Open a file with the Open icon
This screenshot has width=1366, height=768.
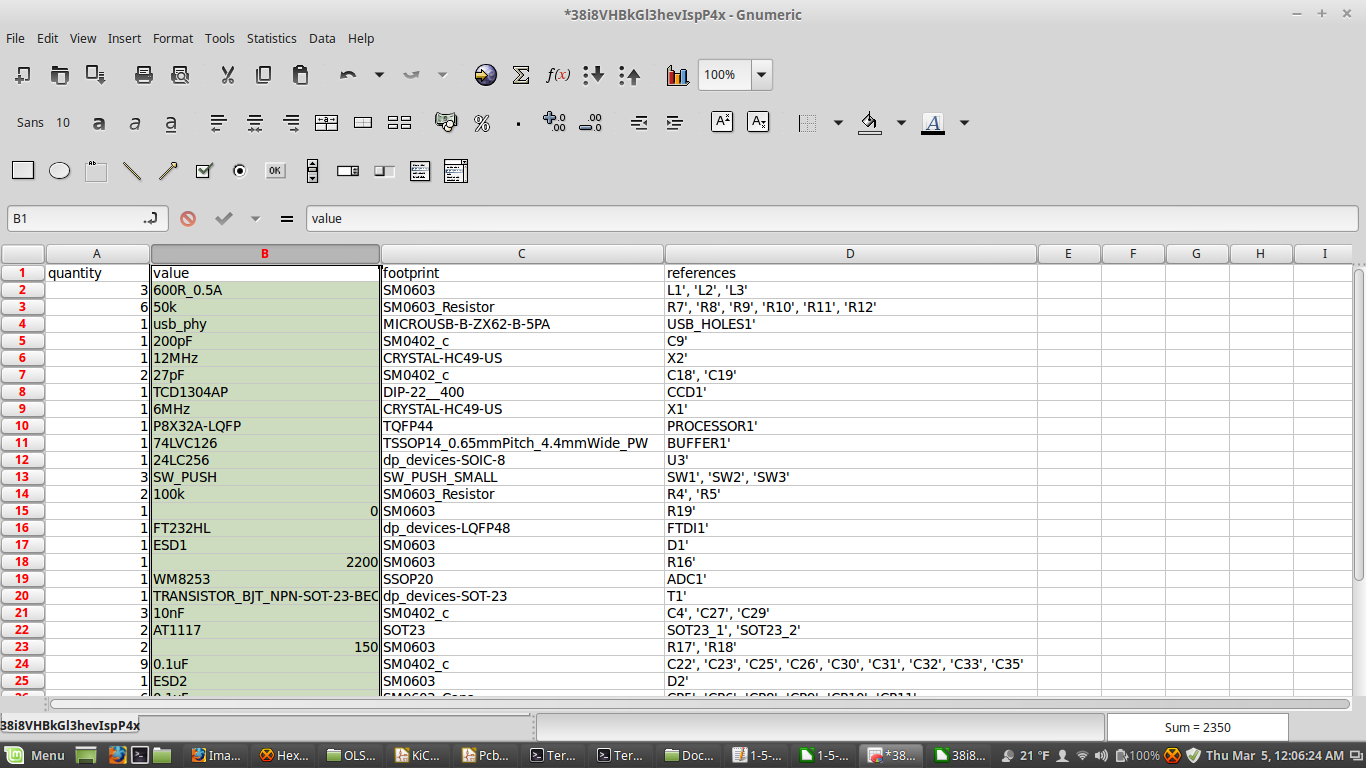pyautogui.click(x=60, y=75)
